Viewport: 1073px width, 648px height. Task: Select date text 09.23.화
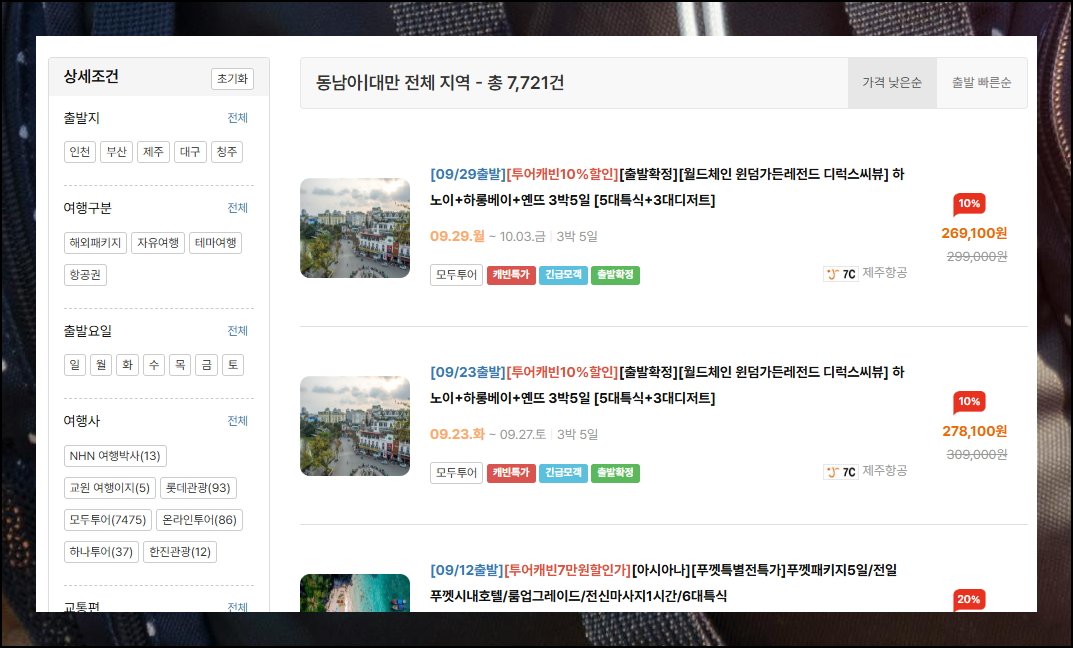pyautogui.click(x=457, y=434)
